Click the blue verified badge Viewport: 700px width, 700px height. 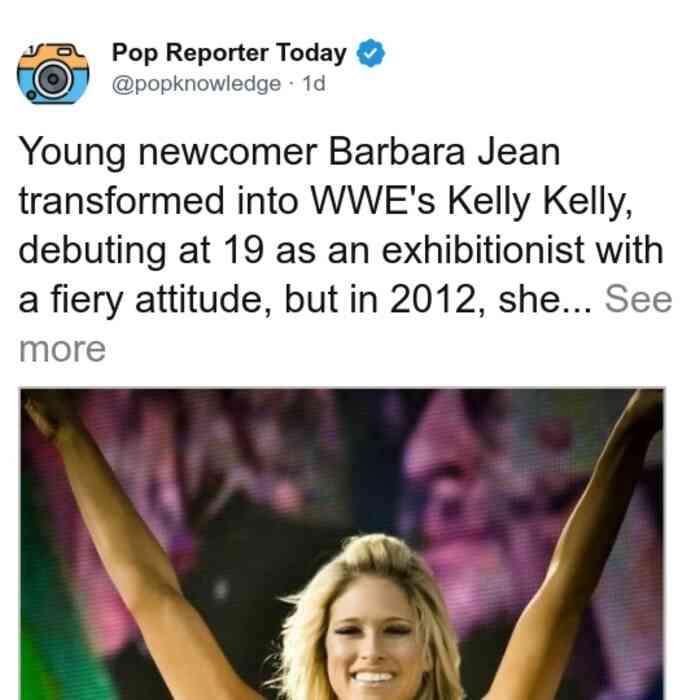pyautogui.click(x=371, y=53)
